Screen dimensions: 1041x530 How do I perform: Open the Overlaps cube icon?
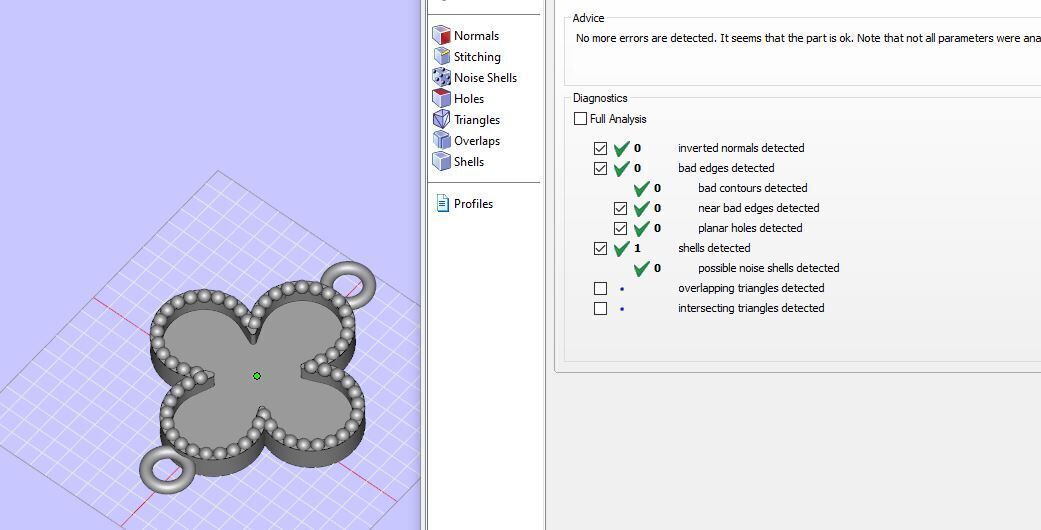(x=441, y=140)
